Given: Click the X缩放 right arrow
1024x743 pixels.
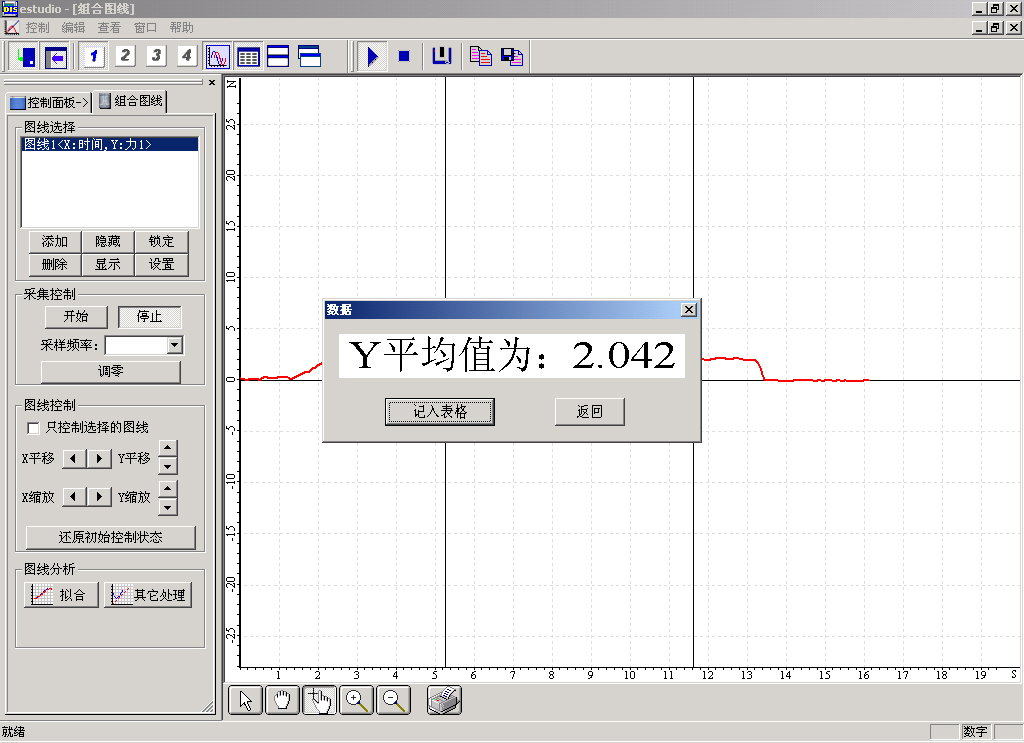Looking at the screenshot, I should tap(99, 497).
